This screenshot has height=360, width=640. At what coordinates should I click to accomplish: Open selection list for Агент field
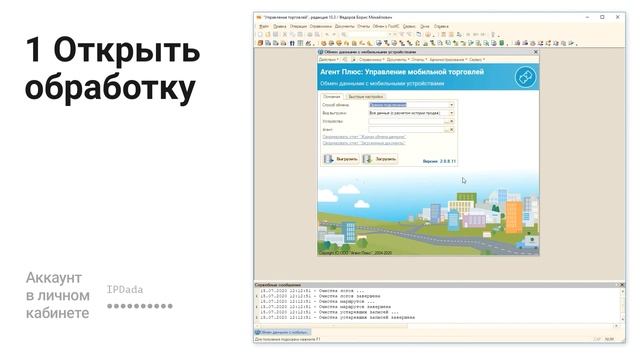click(447, 130)
